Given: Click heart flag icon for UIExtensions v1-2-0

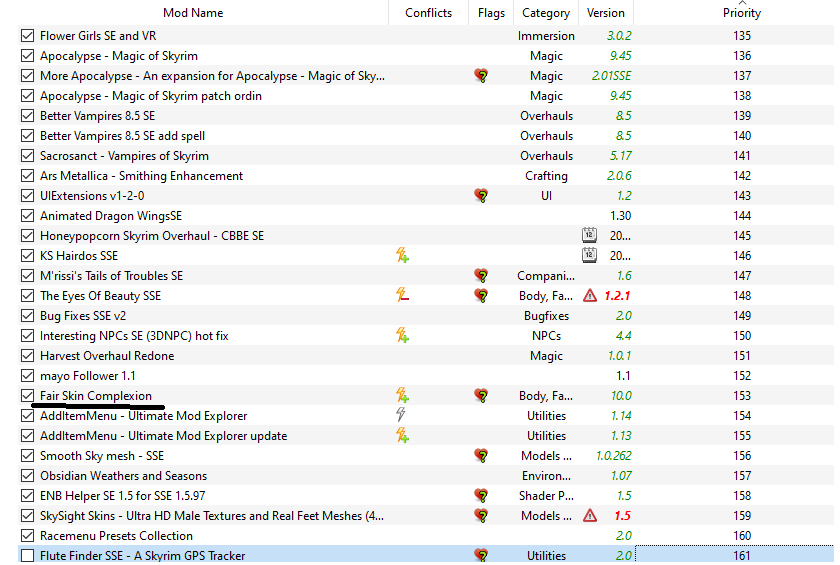Looking at the screenshot, I should pyautogui.click(x=481, y=195).
